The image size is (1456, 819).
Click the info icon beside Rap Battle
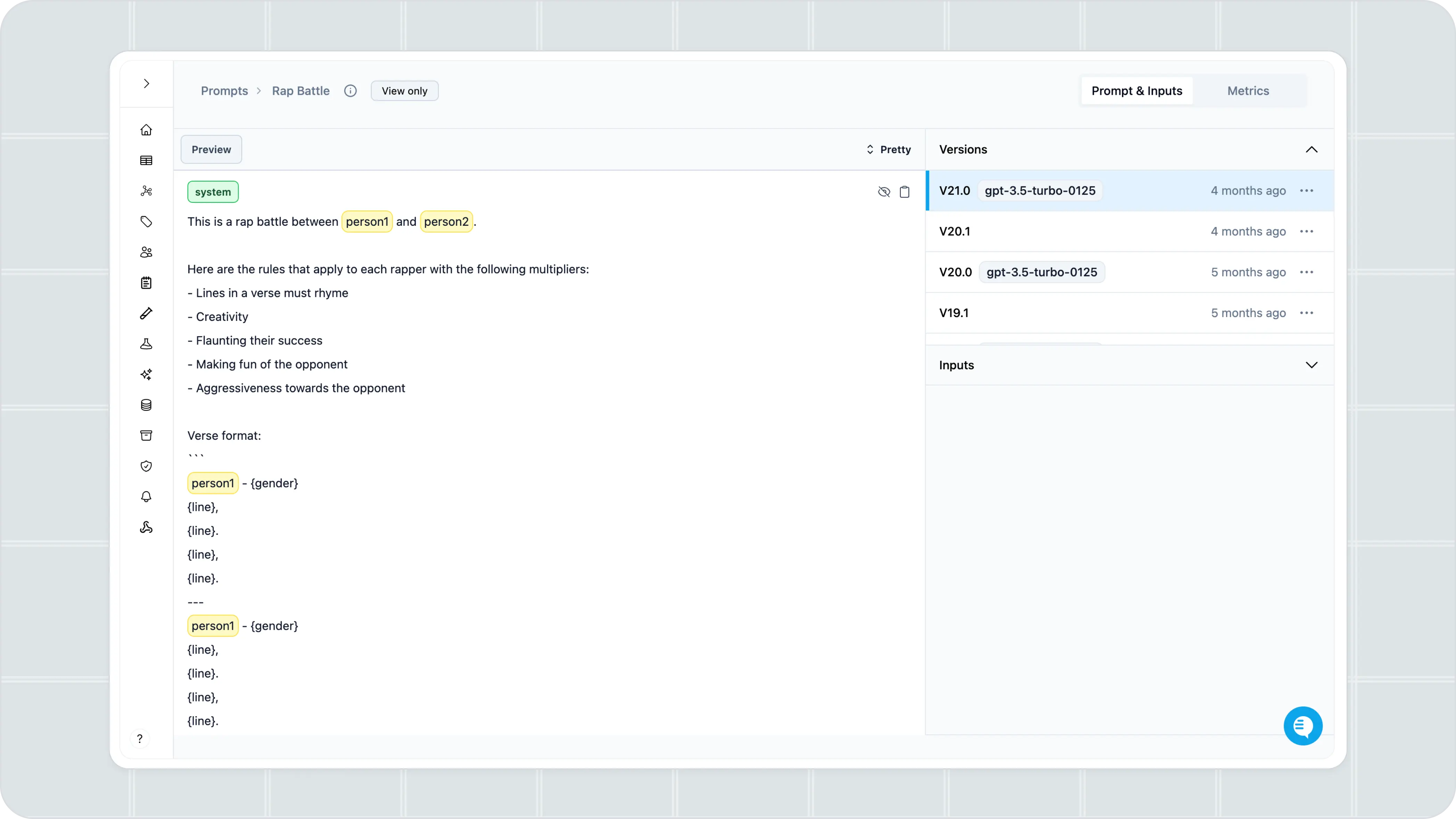[x=350, y=91]
